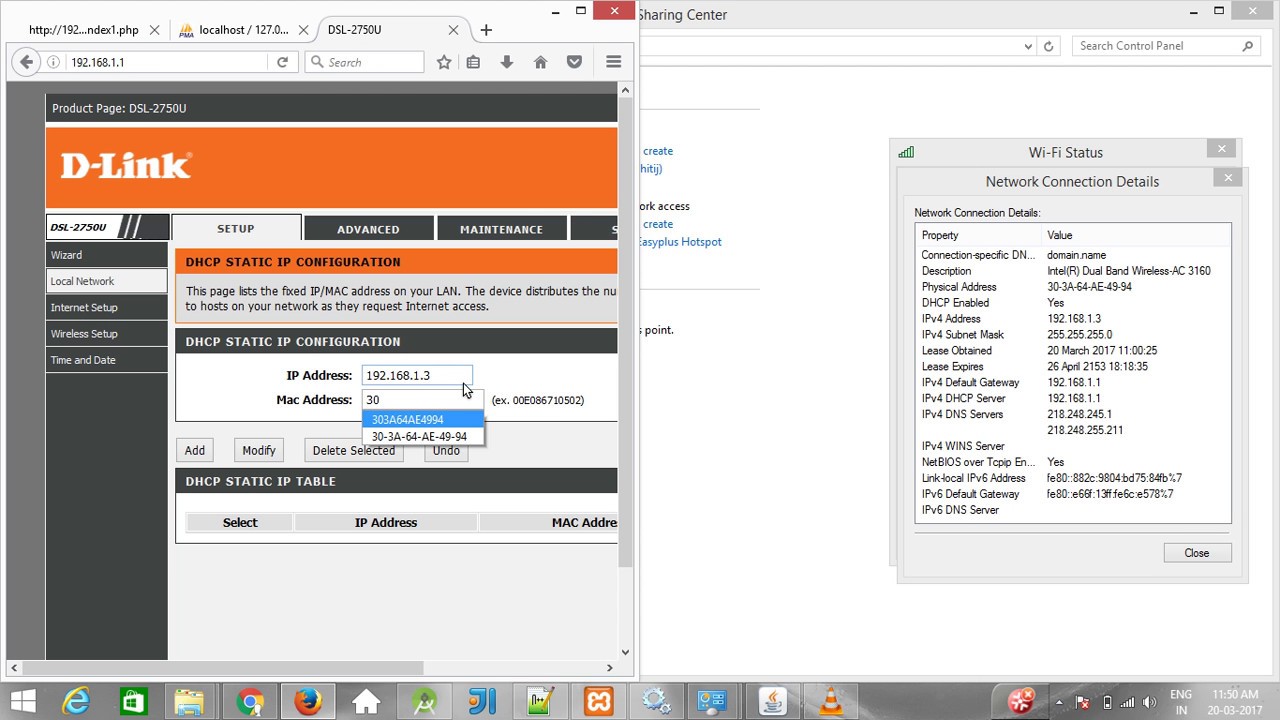Close the DSL-2750U tab
The height and width of the screenshot is (720, 1280).
[453, 30]
